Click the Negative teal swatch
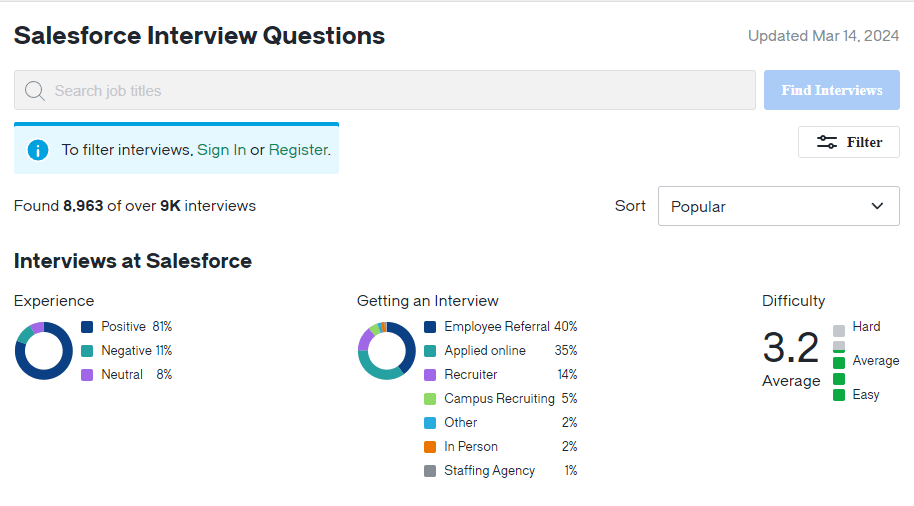This screenshot has width=914, height=506. pyautogui.click(x=87, y=351)
